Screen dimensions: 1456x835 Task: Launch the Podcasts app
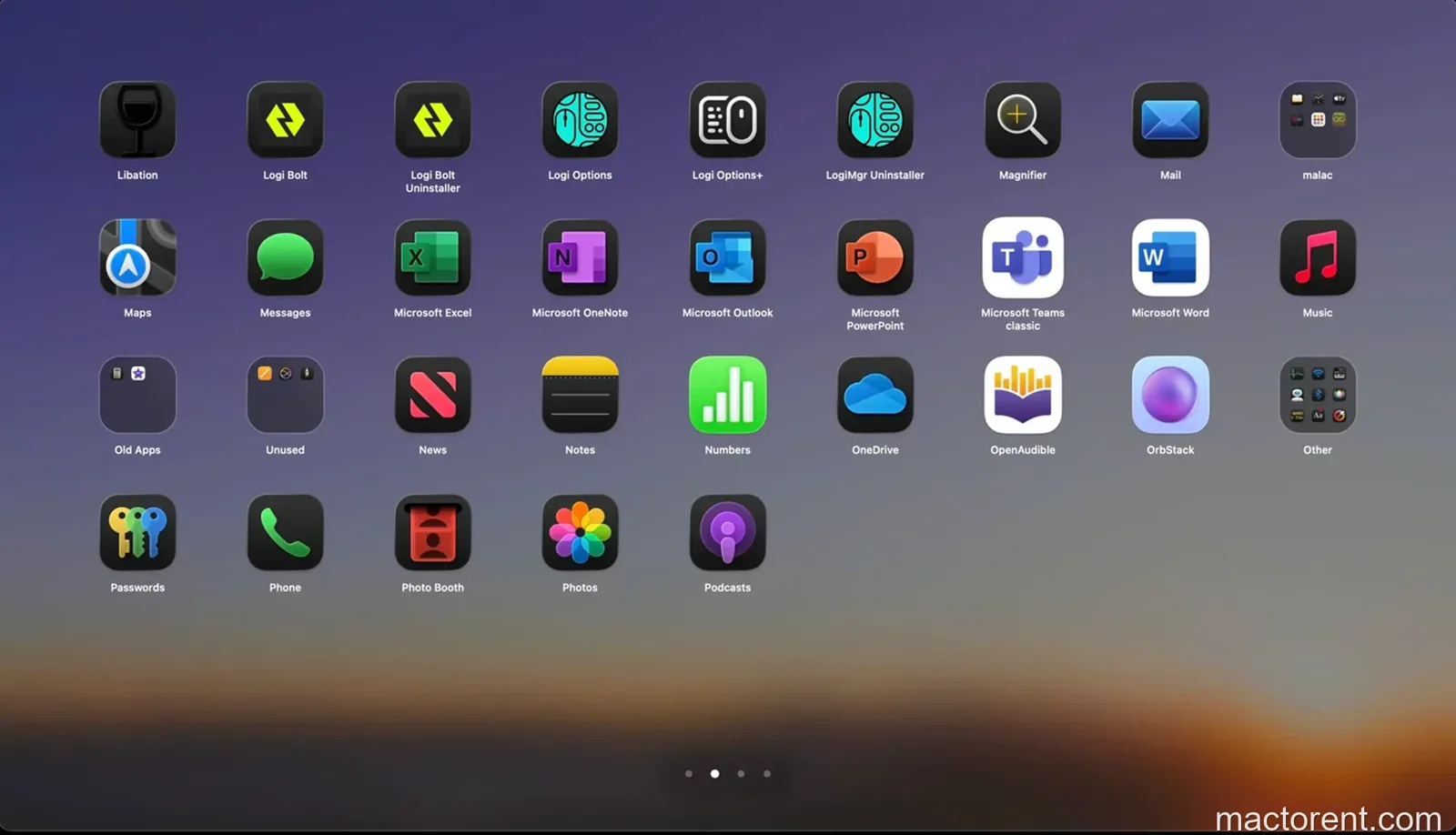[x=727, y=532]
